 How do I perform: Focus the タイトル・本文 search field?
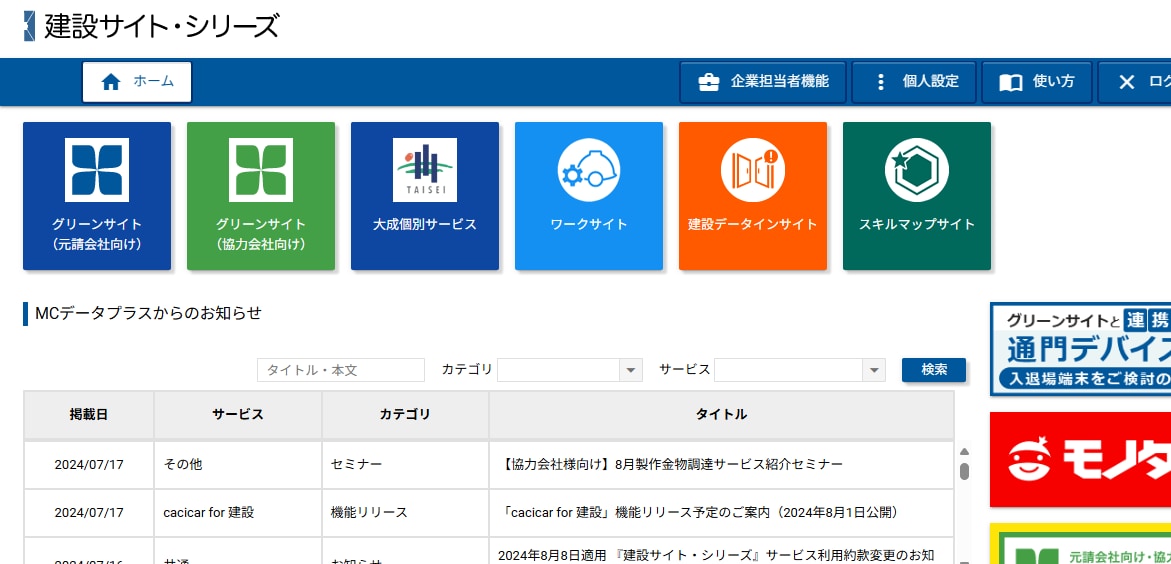coord(341,370)
